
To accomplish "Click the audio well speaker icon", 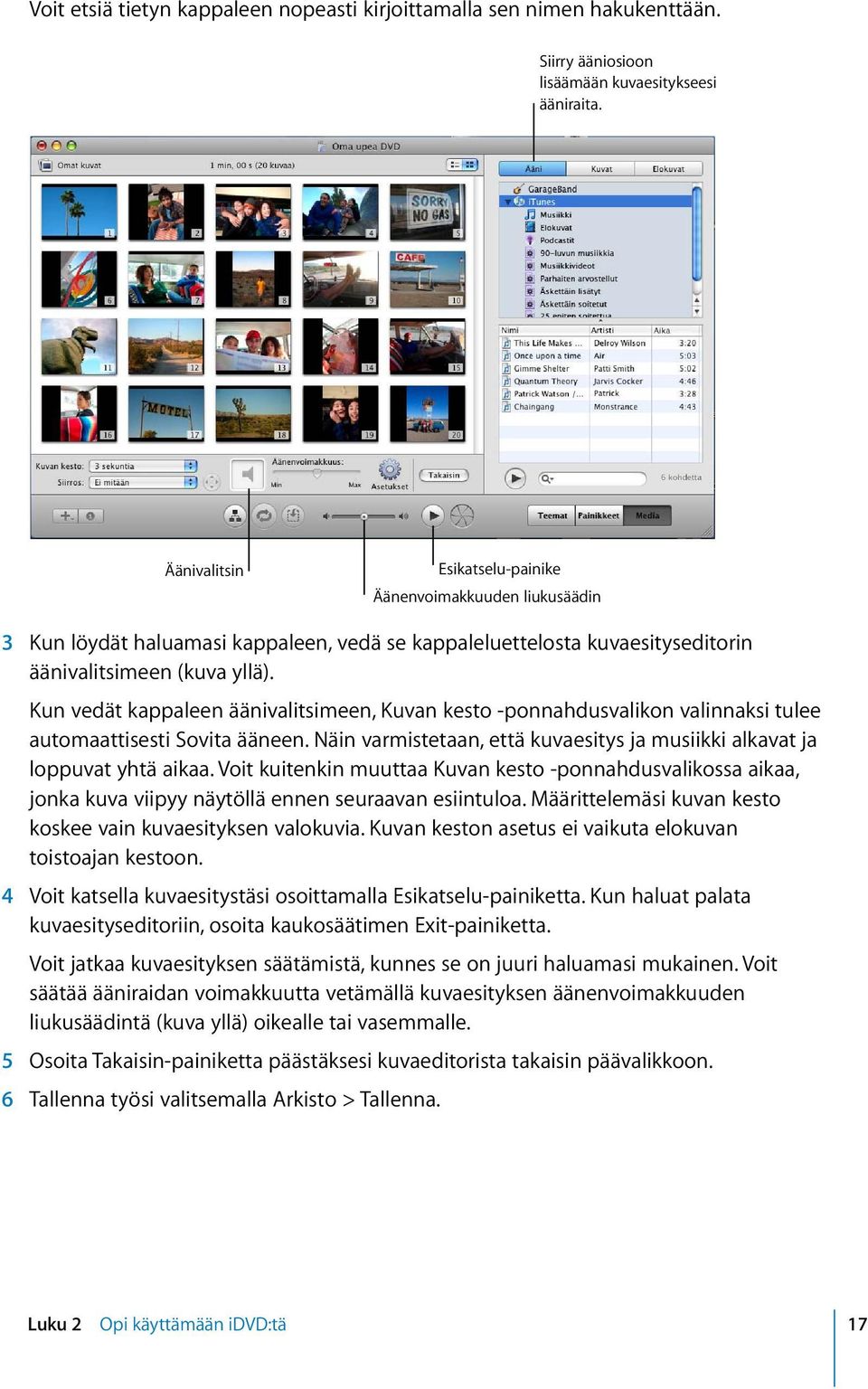I will point(247,475).
